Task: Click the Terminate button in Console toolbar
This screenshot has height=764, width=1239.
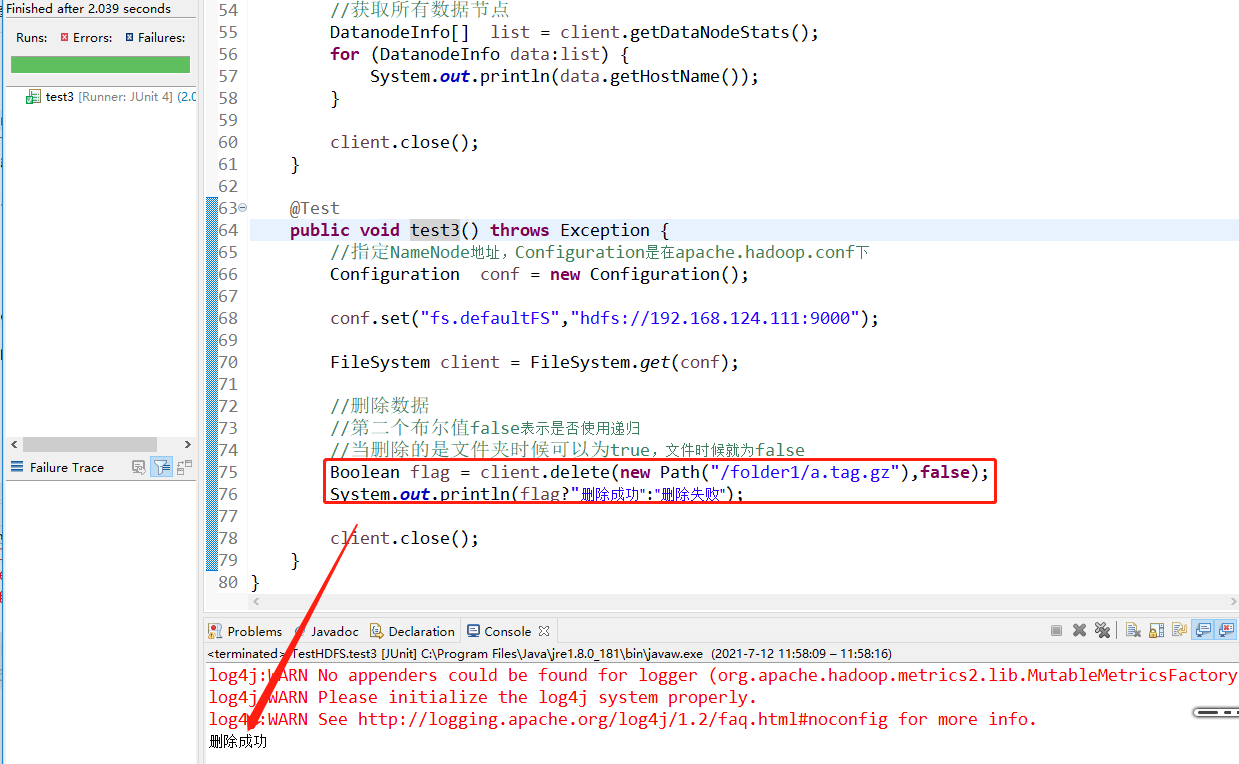Action: (x=1056, y=631)
